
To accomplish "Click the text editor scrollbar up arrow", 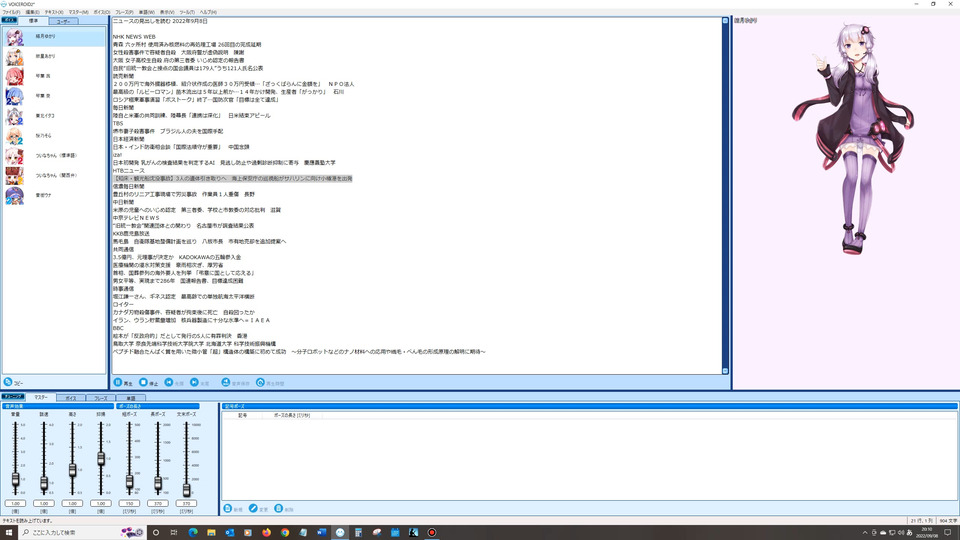I will (725, 21).
